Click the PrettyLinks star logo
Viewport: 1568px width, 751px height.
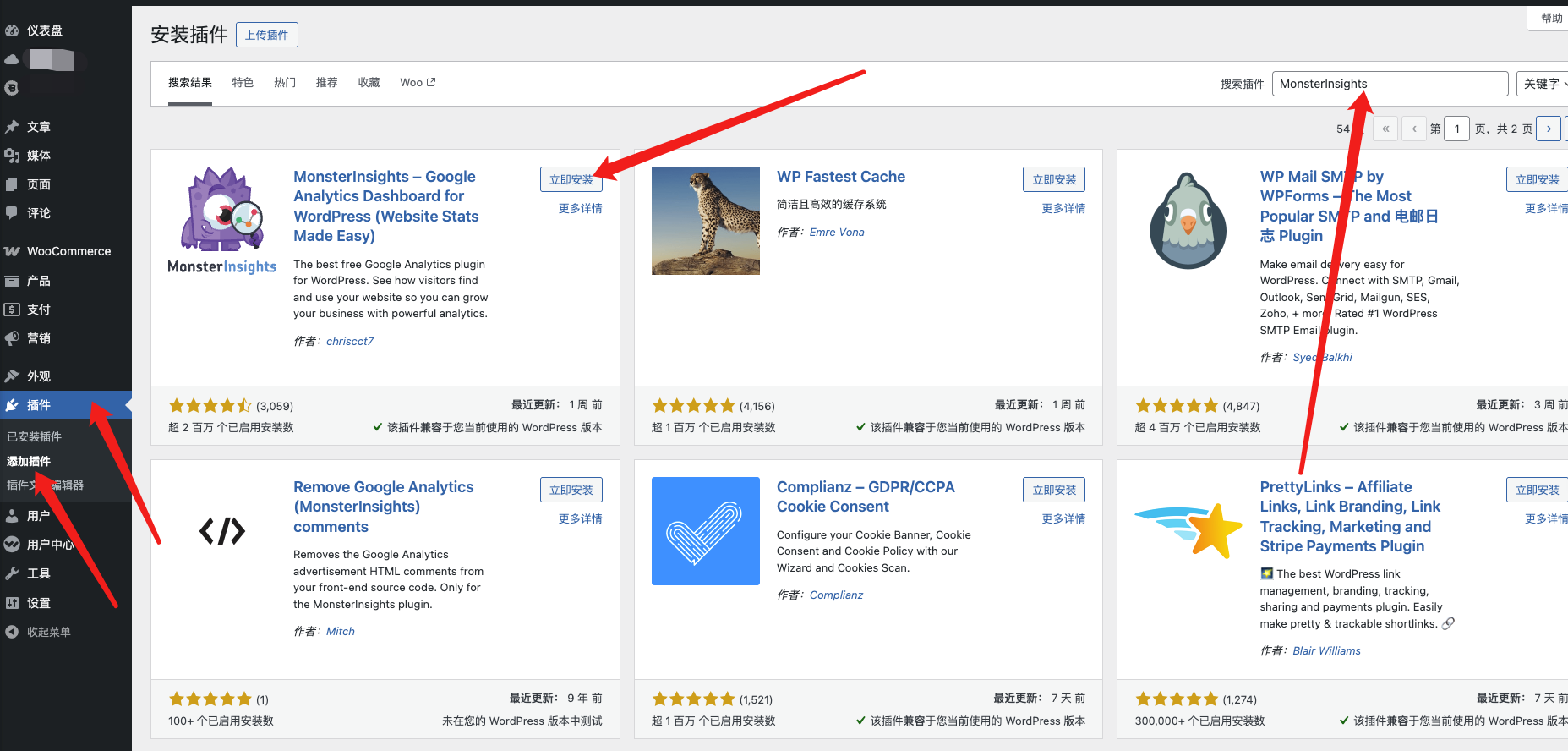pyautogui.click(x=1188, y=531)
